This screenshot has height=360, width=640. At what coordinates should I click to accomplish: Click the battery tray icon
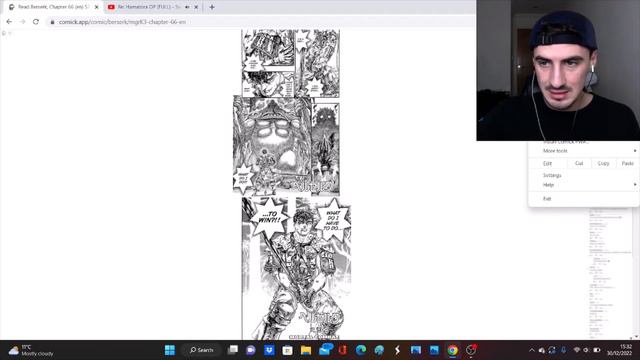(x=596, y=350)
